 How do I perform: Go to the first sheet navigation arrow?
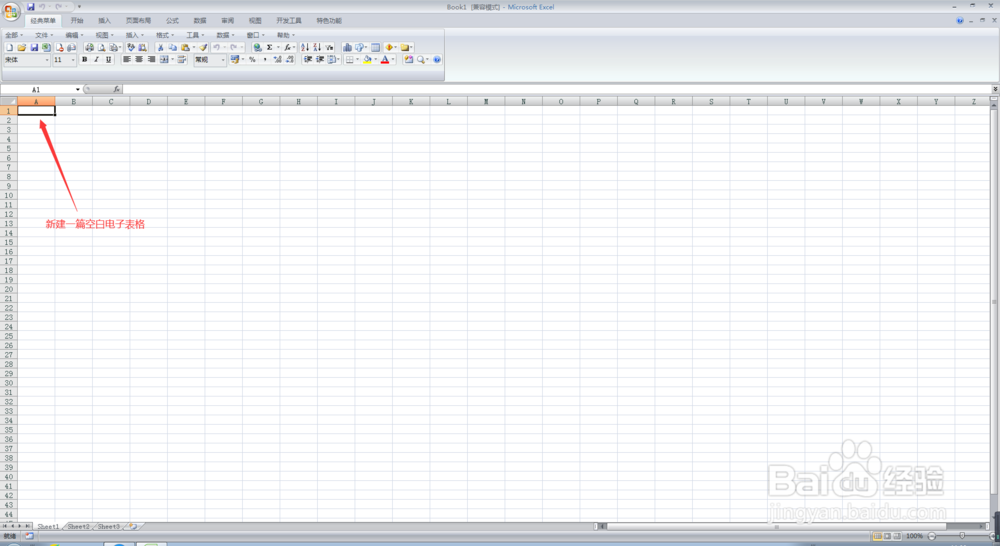(4, 526)
